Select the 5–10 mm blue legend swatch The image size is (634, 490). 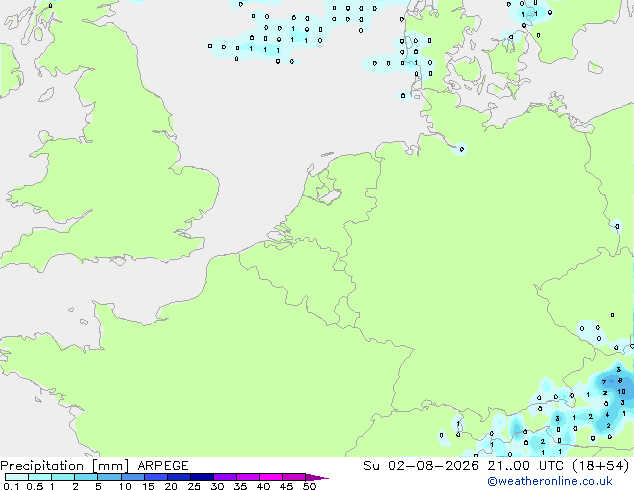pyautogui.click(x=109, y=477)
